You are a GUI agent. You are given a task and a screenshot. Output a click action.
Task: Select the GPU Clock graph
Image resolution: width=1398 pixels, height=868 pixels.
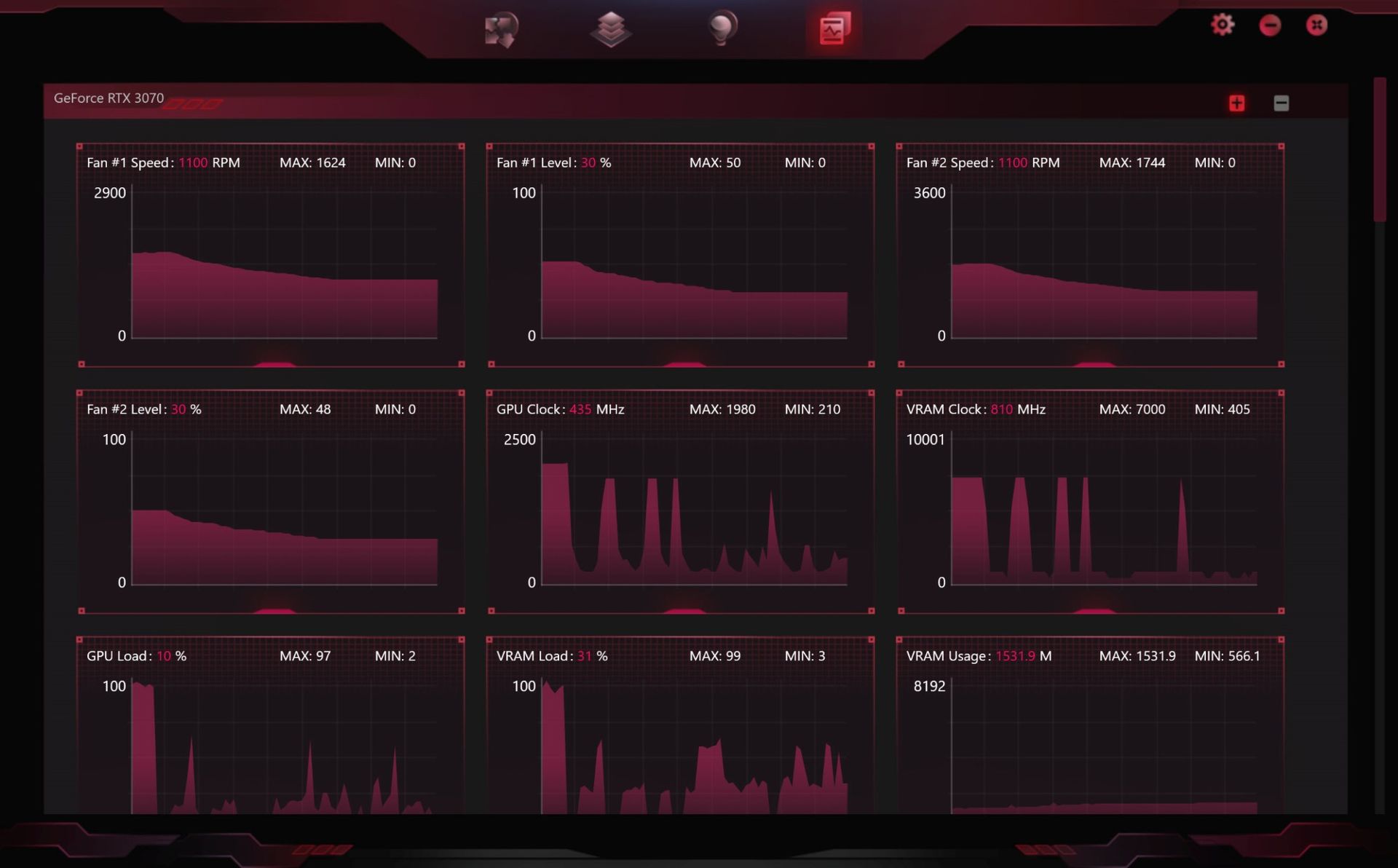pyautogui.click(x=681, y=502)
